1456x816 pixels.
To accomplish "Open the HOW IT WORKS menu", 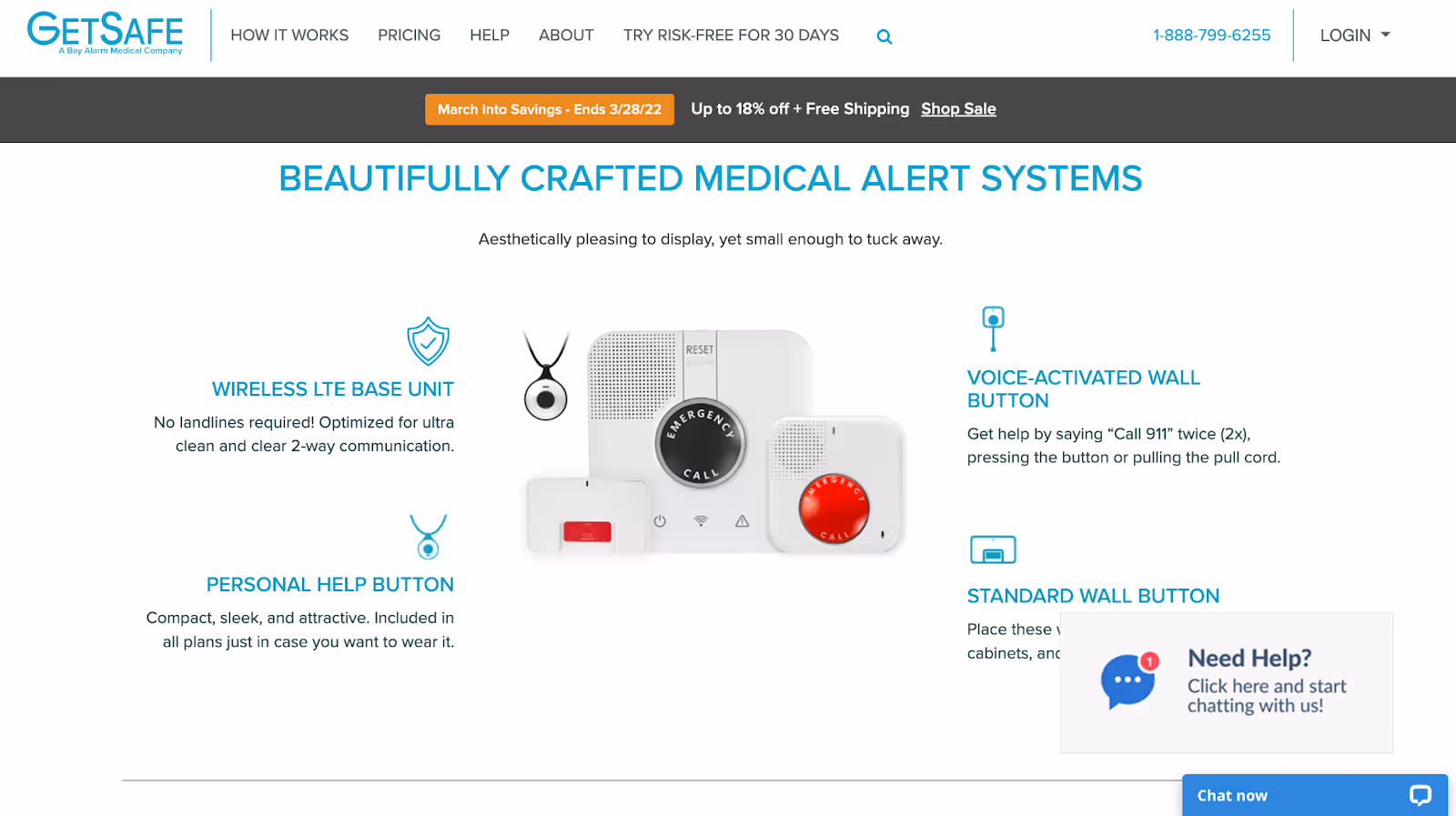I will point(289,35).
